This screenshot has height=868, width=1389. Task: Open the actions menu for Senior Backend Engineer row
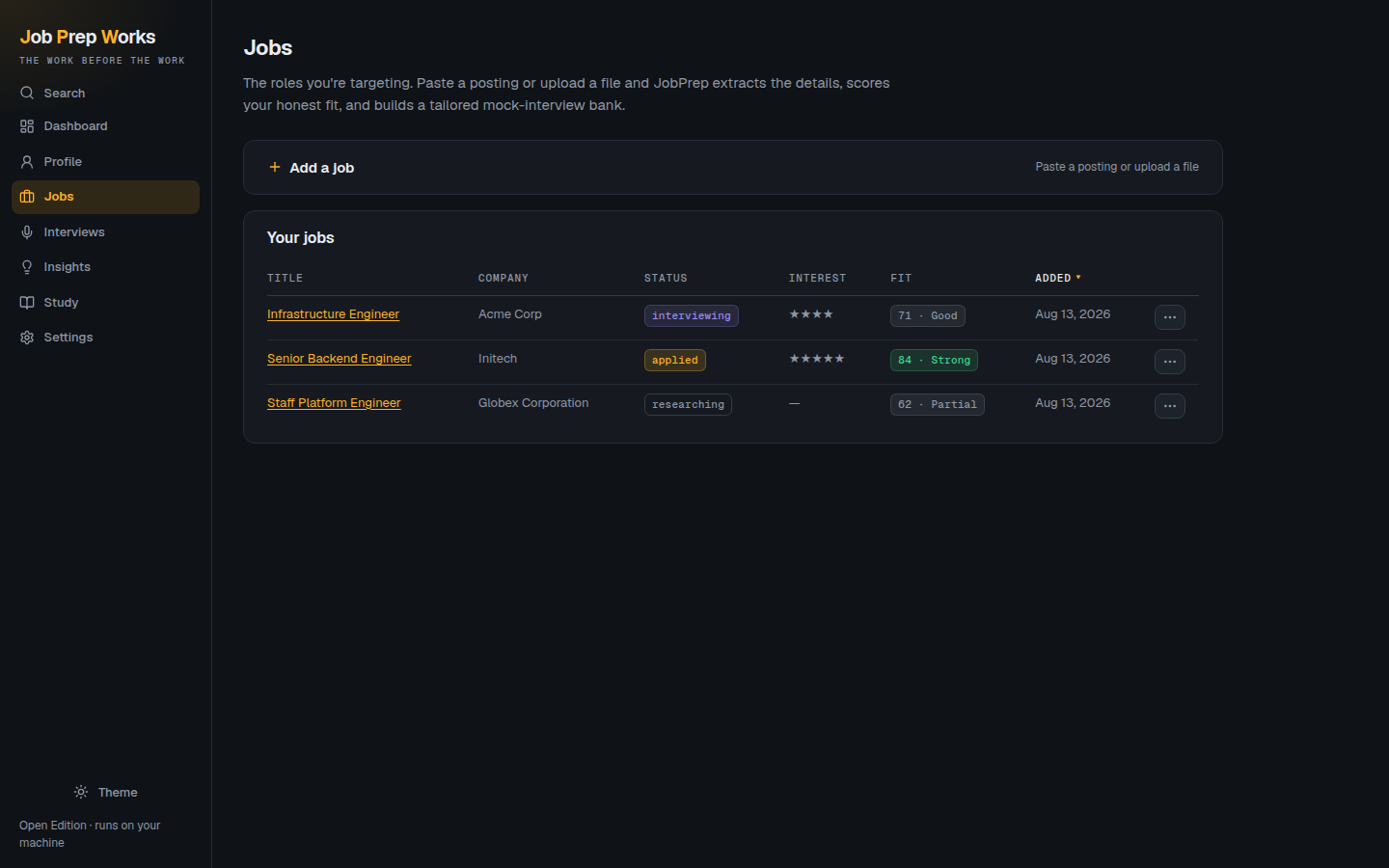click(1170, 362)
